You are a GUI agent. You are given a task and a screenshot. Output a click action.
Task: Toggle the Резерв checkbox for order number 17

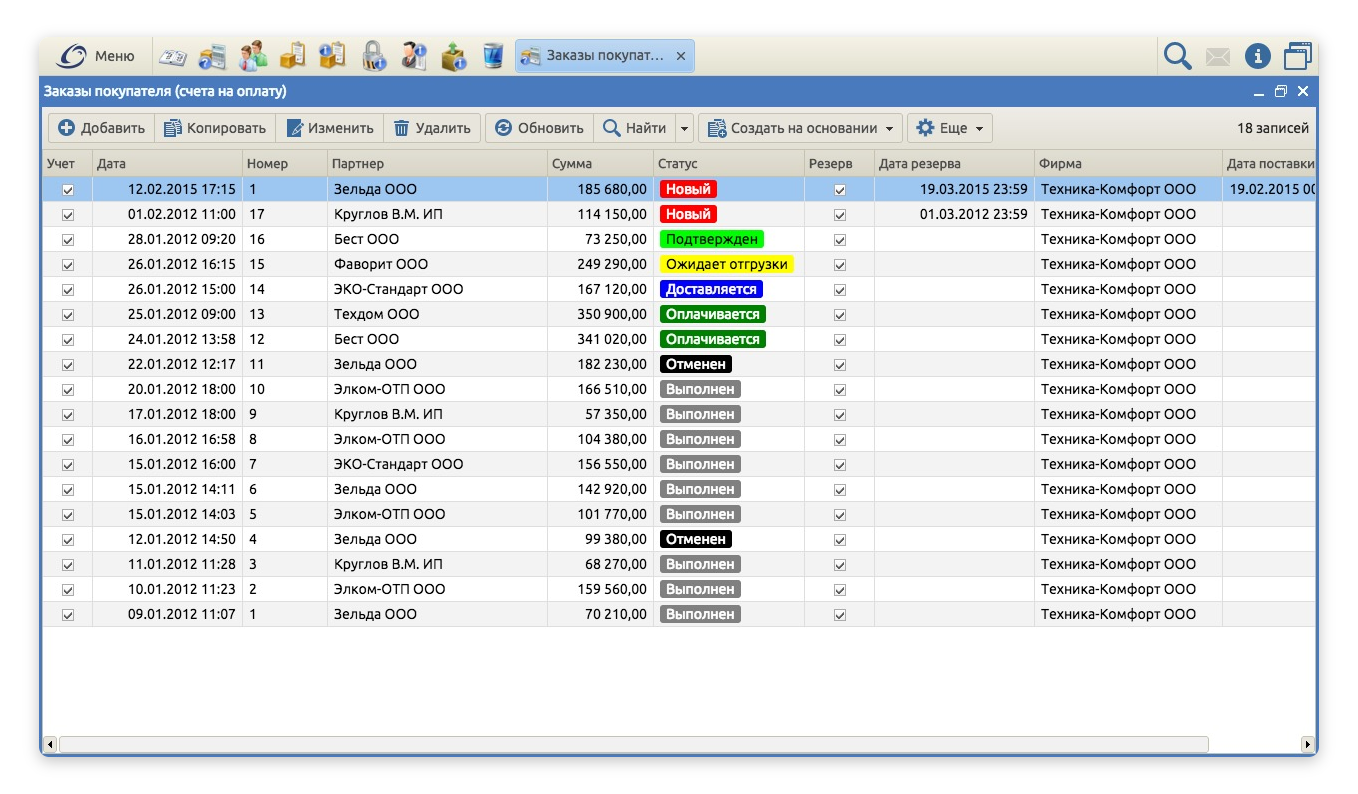coord(840,215)
